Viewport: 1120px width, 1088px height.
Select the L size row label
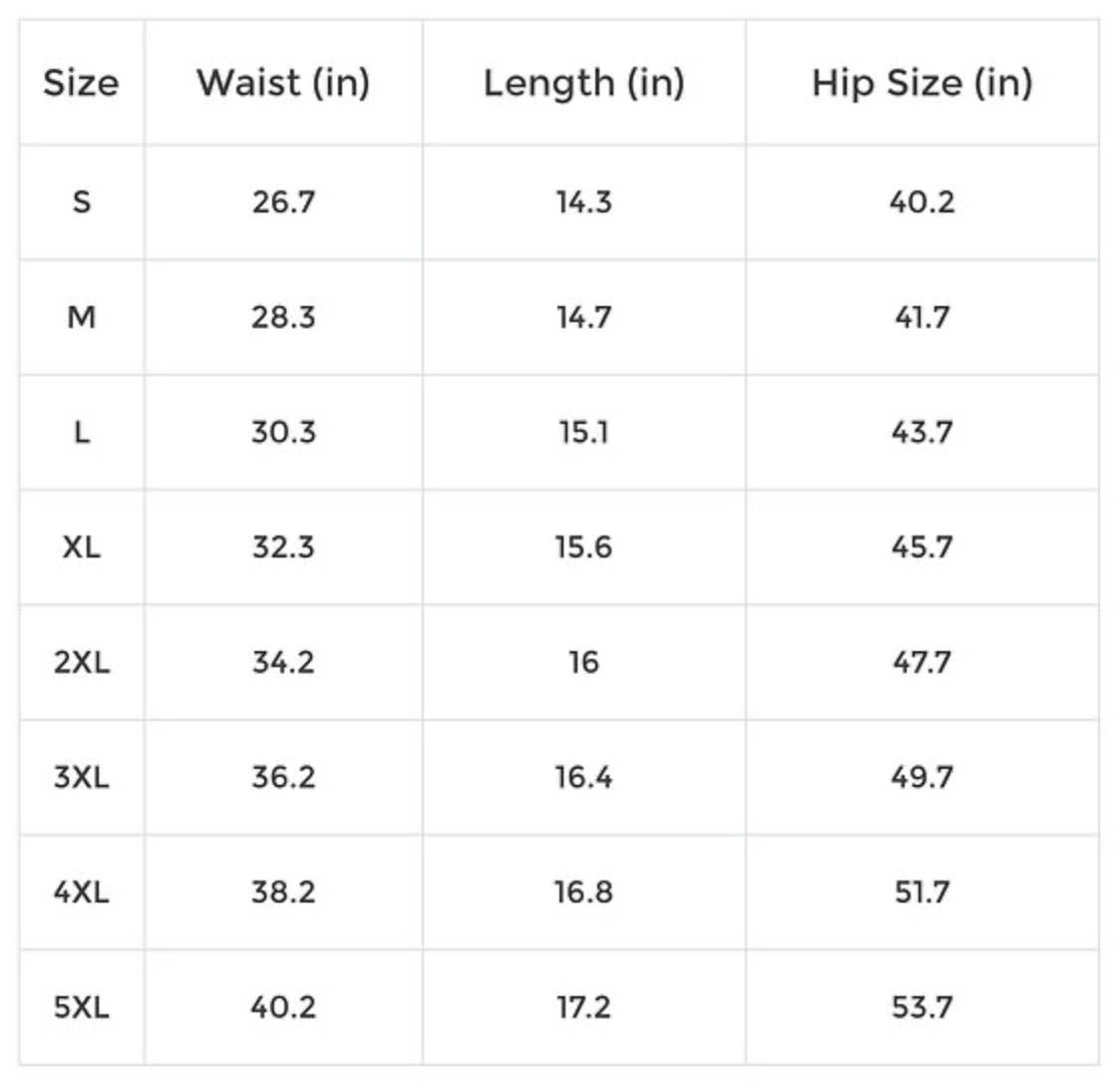pos(82,432)
